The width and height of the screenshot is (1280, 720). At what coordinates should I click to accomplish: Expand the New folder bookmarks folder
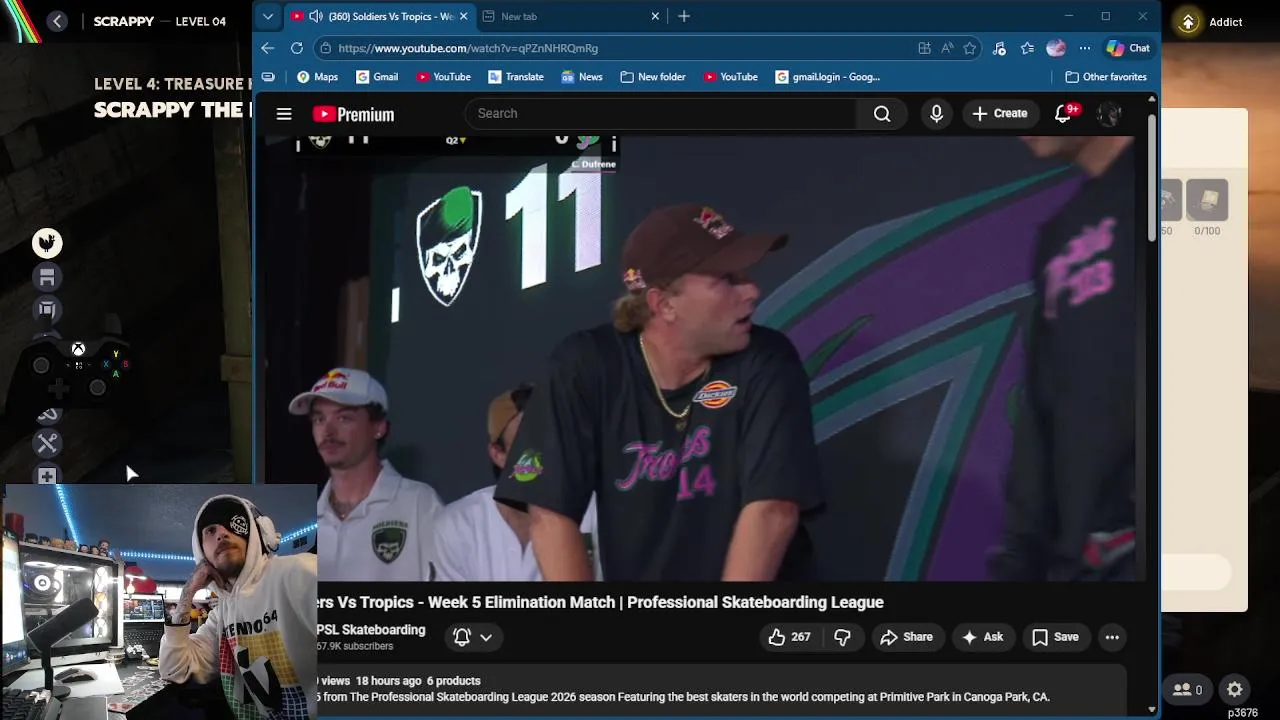coord(653,77)
